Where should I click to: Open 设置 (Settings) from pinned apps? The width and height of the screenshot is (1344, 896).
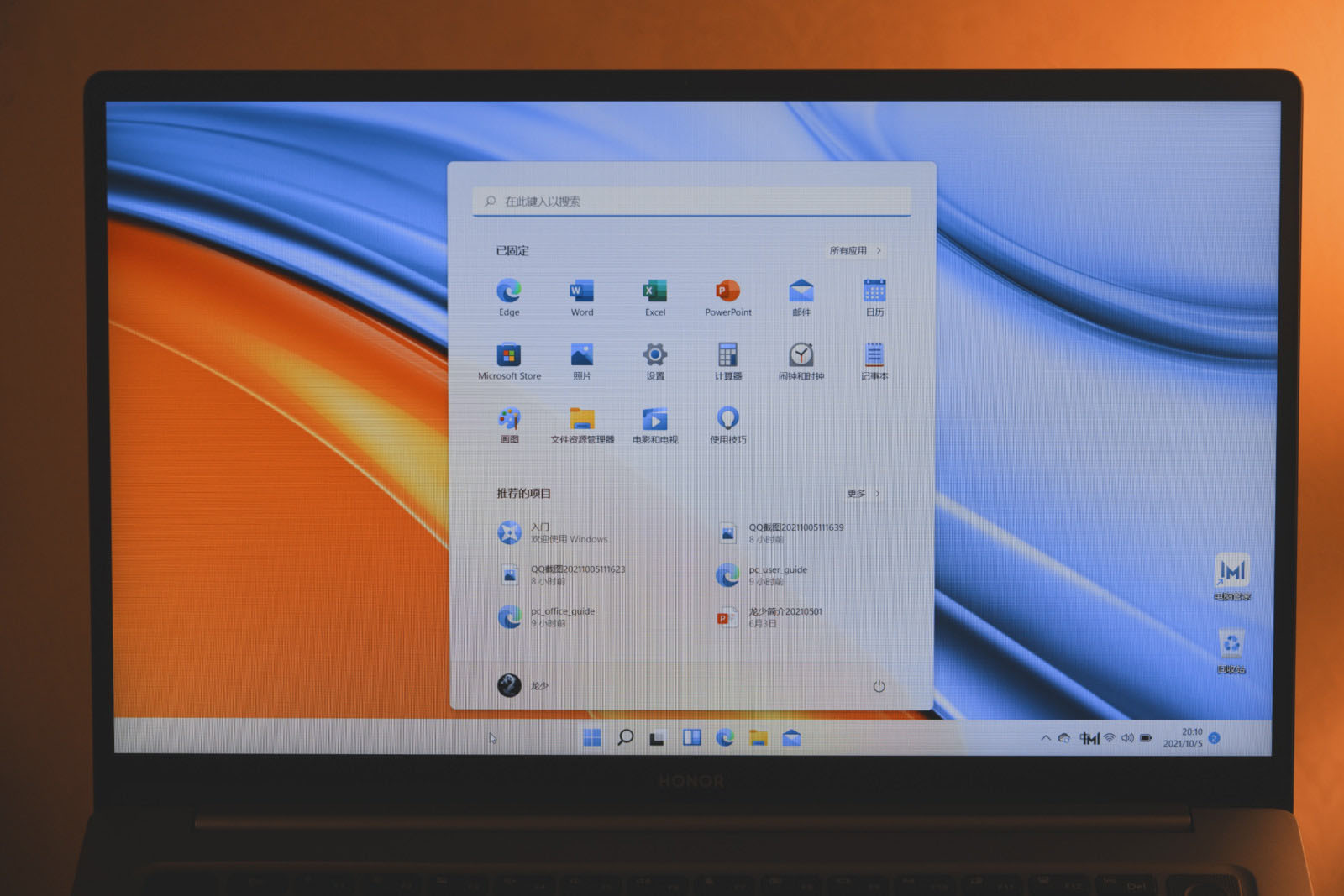click(x=654, y=356)
